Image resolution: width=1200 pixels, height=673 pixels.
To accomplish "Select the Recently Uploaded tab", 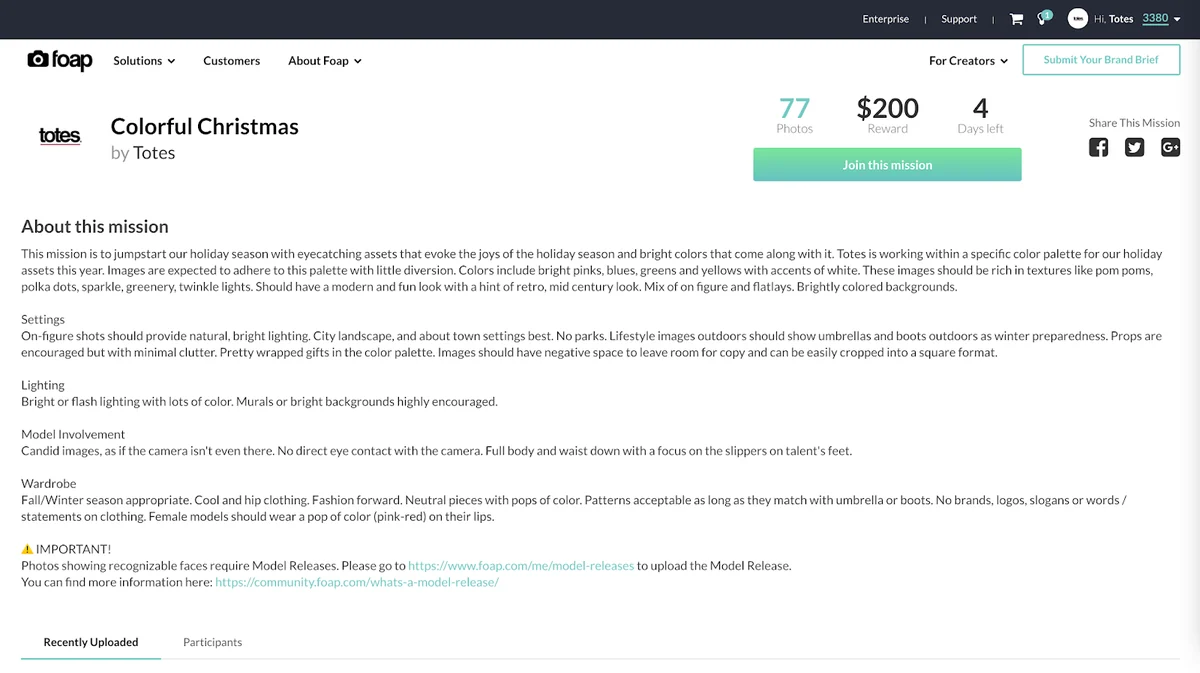I will [91, 642].
